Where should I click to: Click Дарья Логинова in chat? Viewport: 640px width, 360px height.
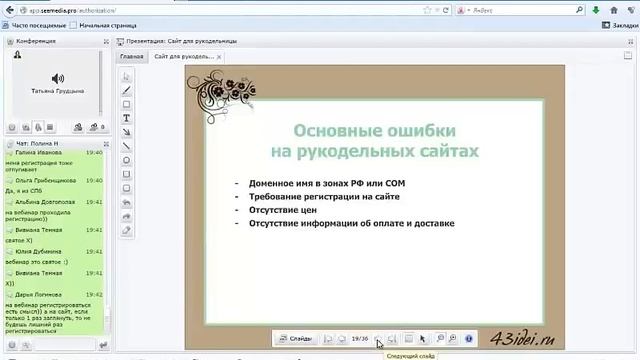coord(38,295)
